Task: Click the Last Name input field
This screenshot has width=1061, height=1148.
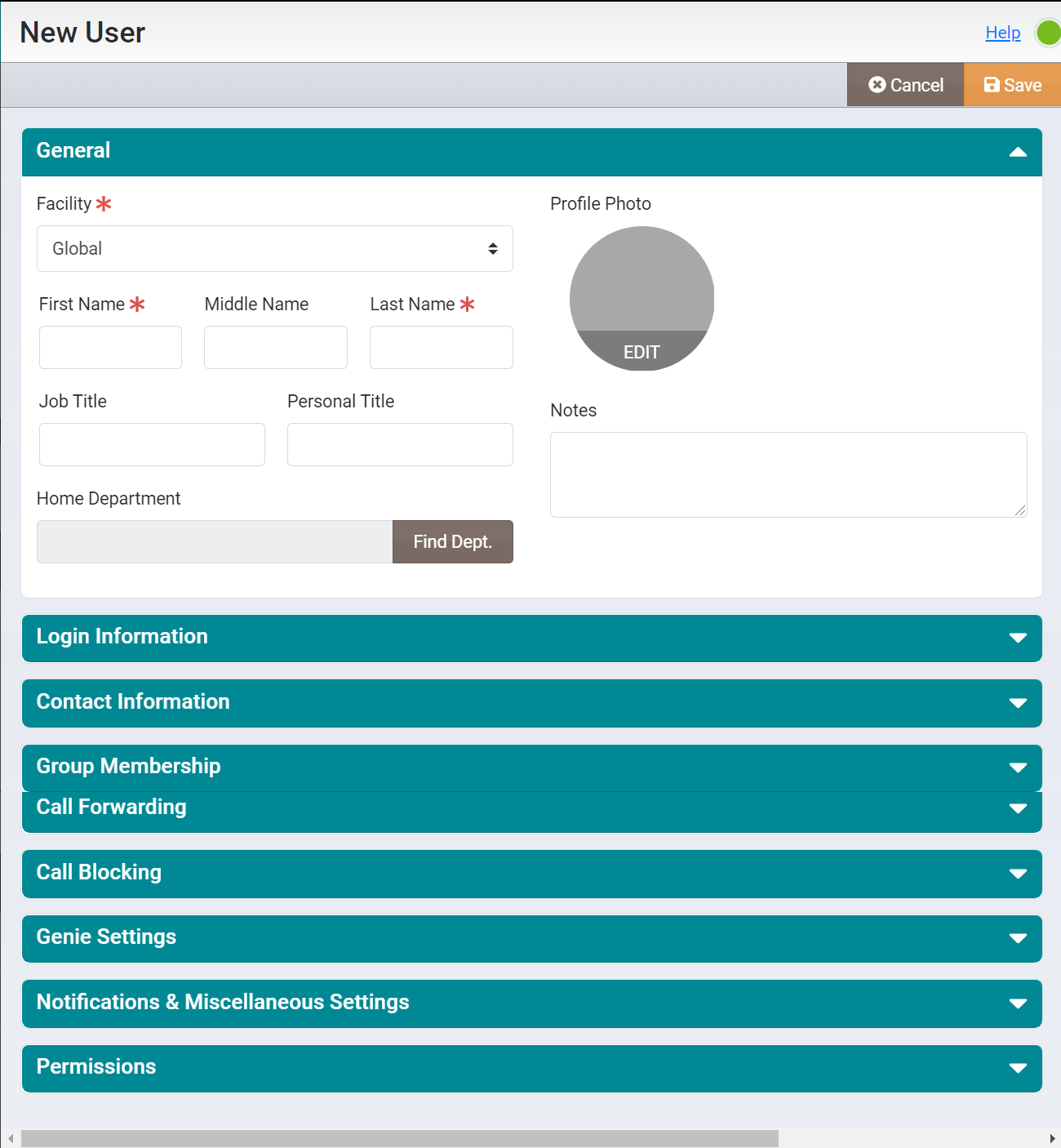Action: point(441,348)
